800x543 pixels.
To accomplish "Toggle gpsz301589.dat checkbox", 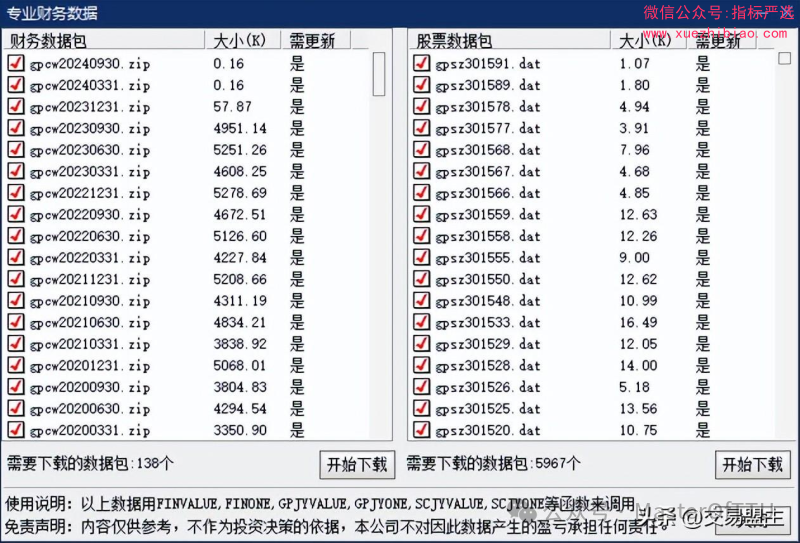I will (421, 84).
